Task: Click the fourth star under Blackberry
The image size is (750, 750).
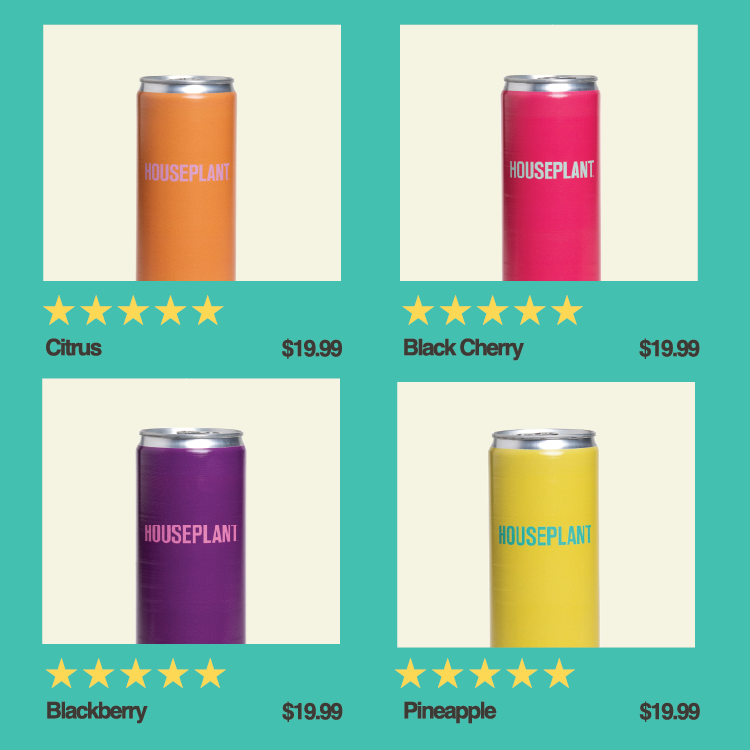Action: (173, 673)
